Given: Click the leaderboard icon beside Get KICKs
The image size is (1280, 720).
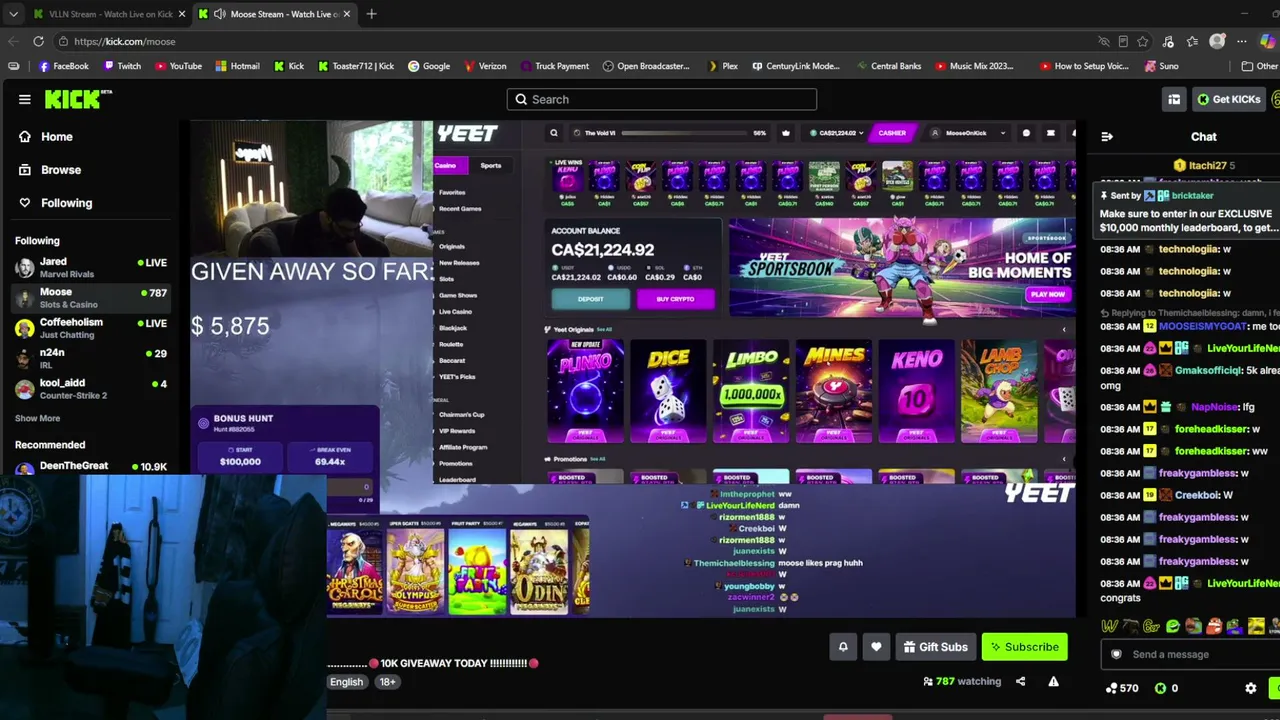Looking at the screenshot, I should click(x=1174, y=99).
